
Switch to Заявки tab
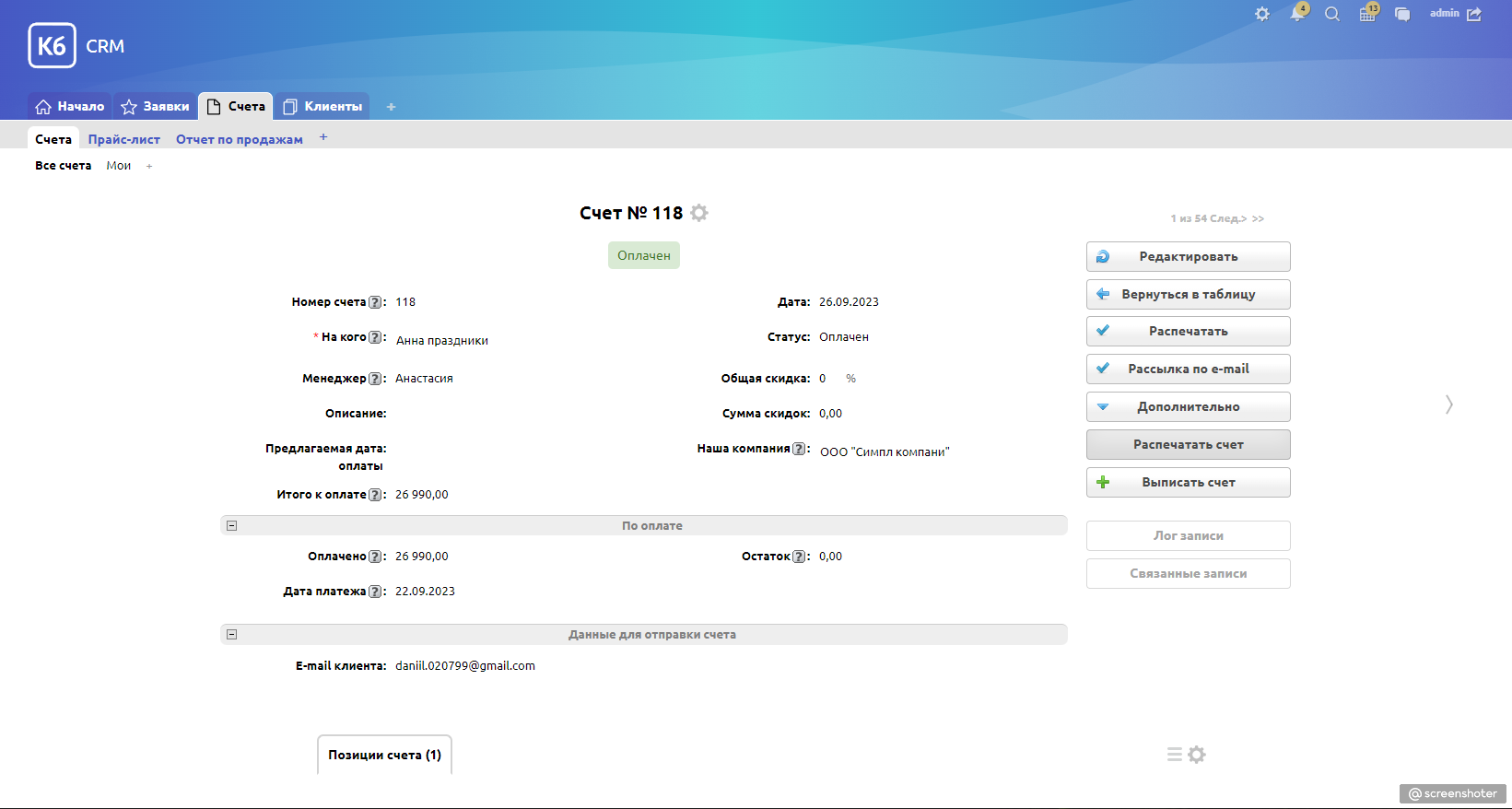(156, 107)
